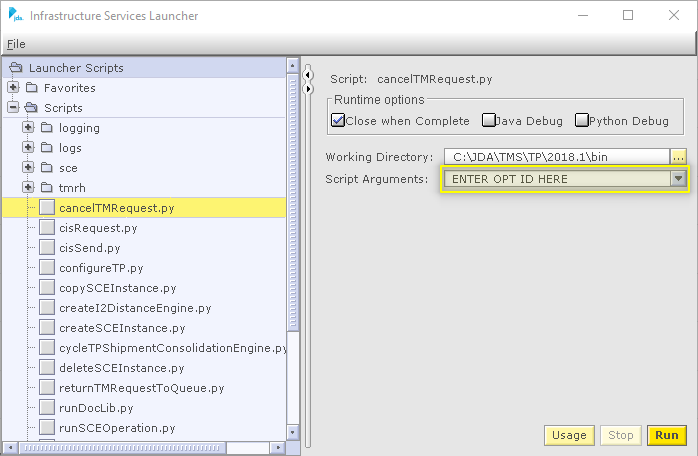Maximize the Infrastructure Services Launcher window

point(628,15)
